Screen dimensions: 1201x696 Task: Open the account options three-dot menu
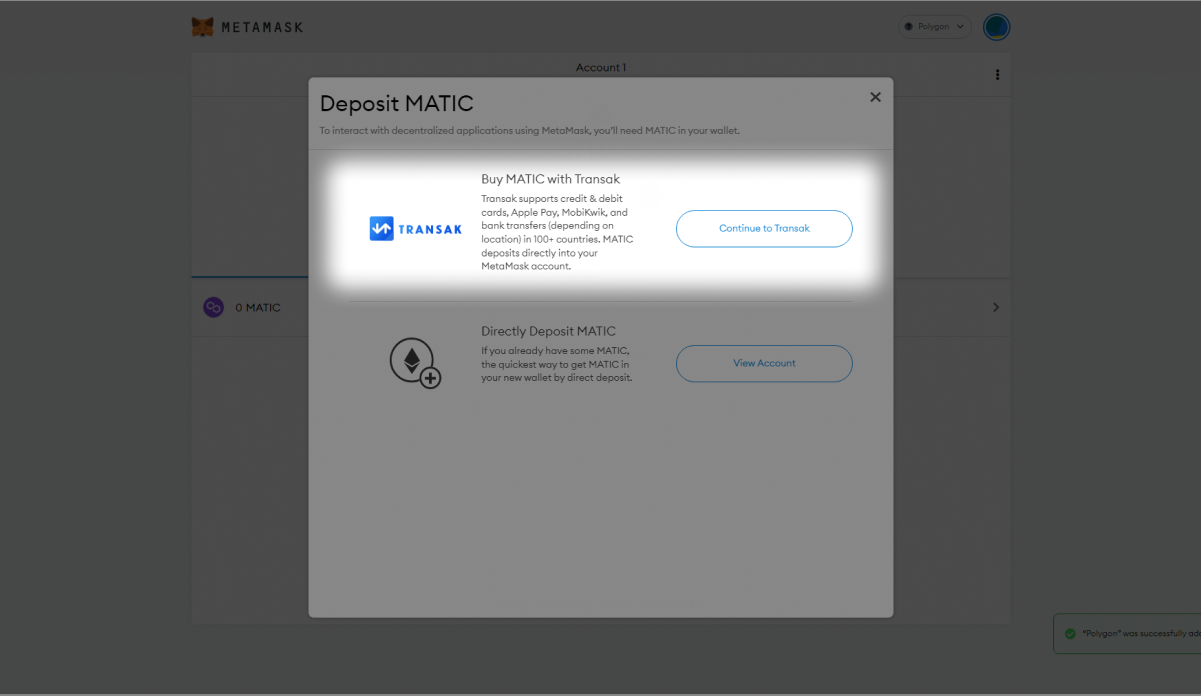[997, 75]
